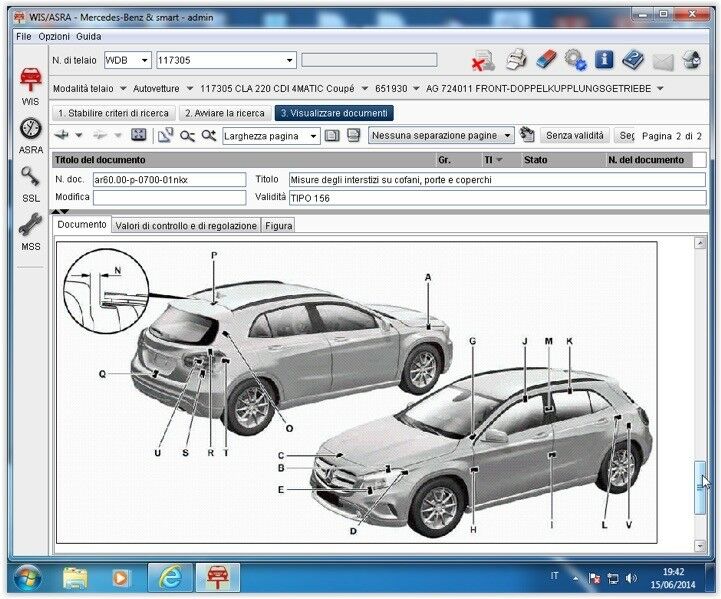Viewport: 721px width, 599px height.
Task: Expand the AG 724011 transmission dropdown
Action: (x=660, y=88)
